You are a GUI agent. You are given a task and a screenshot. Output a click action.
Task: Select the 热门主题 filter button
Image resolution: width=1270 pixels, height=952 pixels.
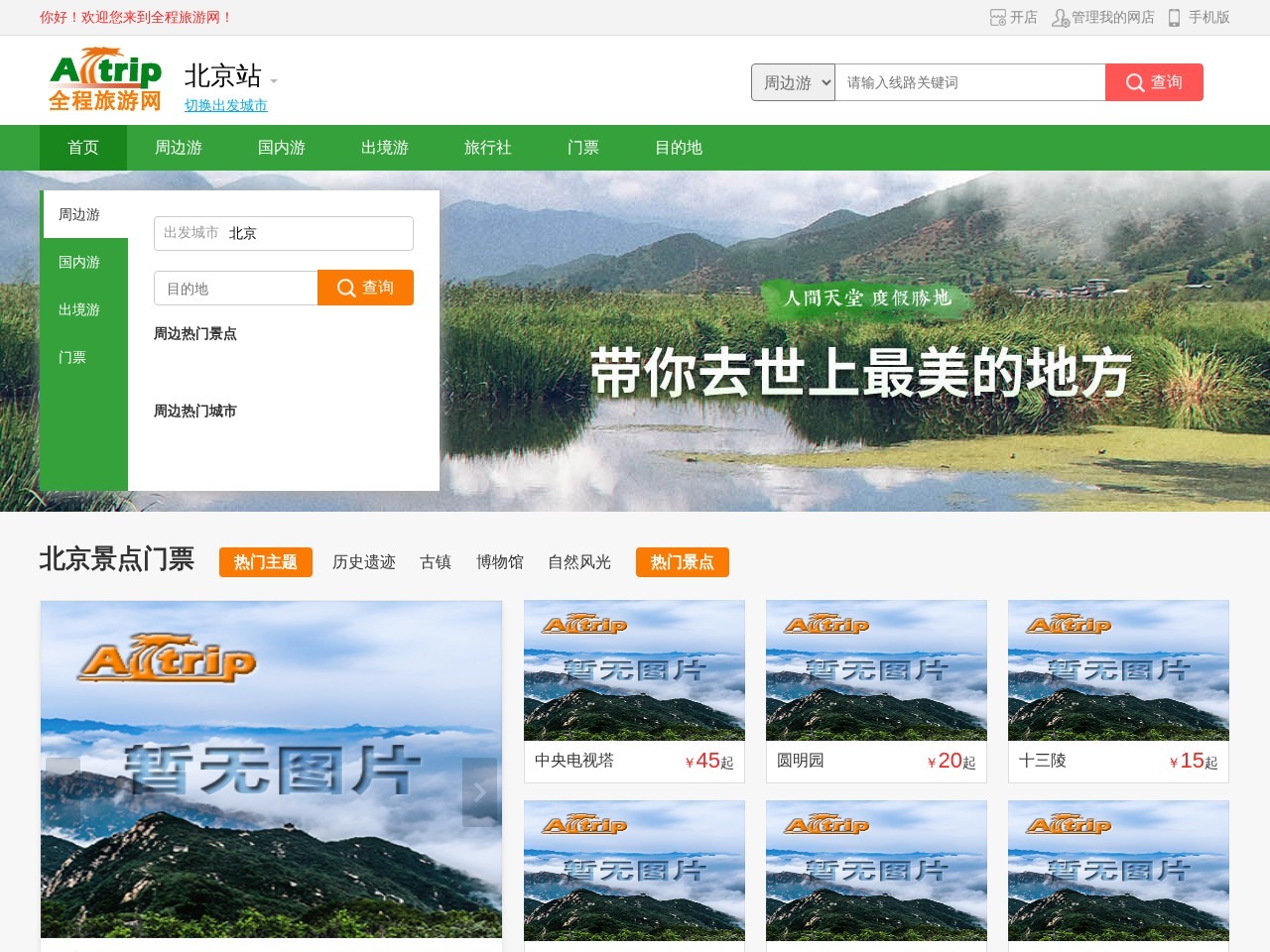pyautogui.click(x=265, y=562)
